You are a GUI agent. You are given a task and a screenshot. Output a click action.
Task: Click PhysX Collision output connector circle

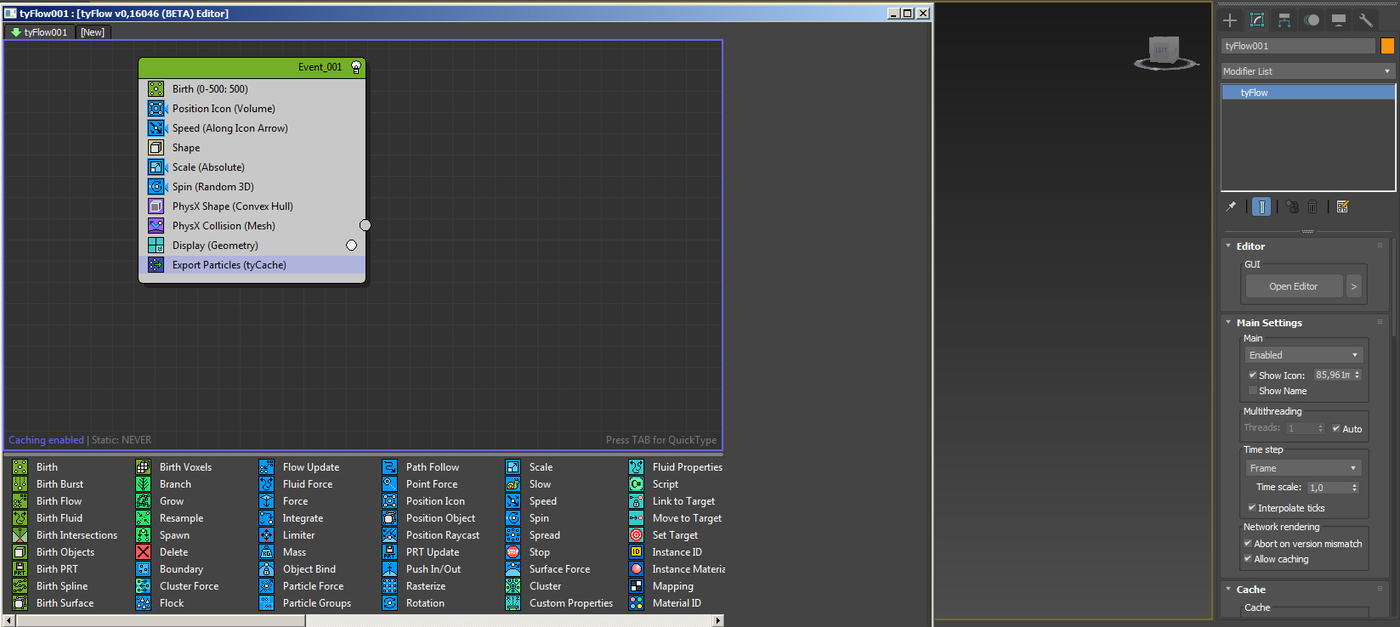365,225
